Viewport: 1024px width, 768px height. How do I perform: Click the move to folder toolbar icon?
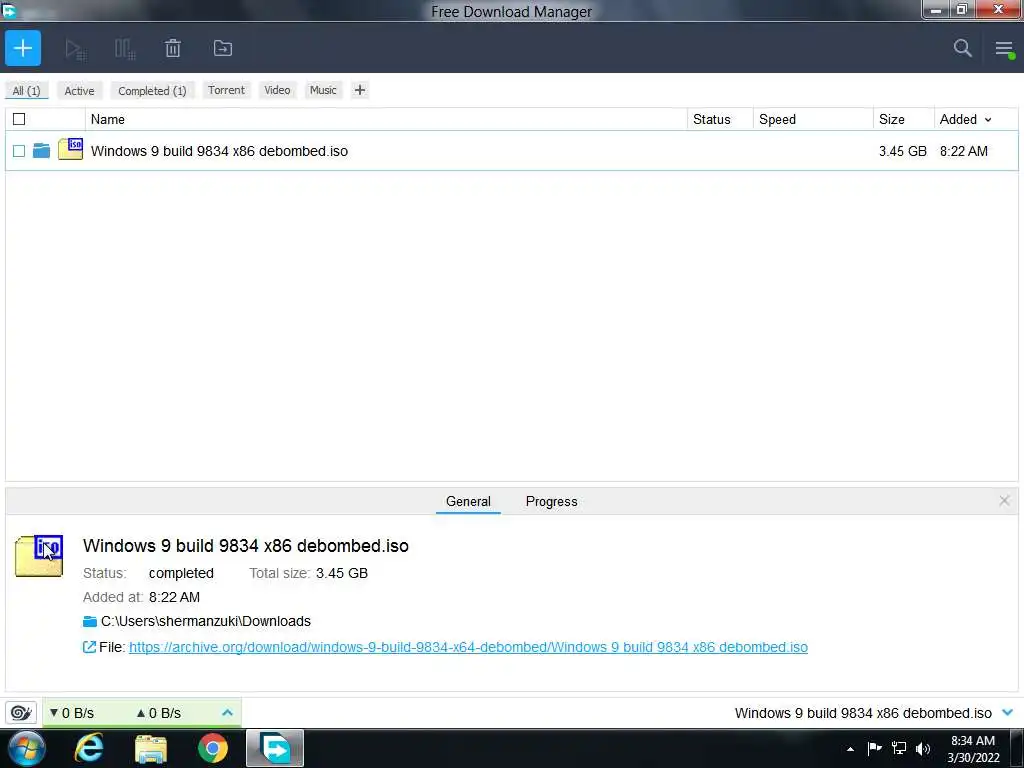(223, 48)
